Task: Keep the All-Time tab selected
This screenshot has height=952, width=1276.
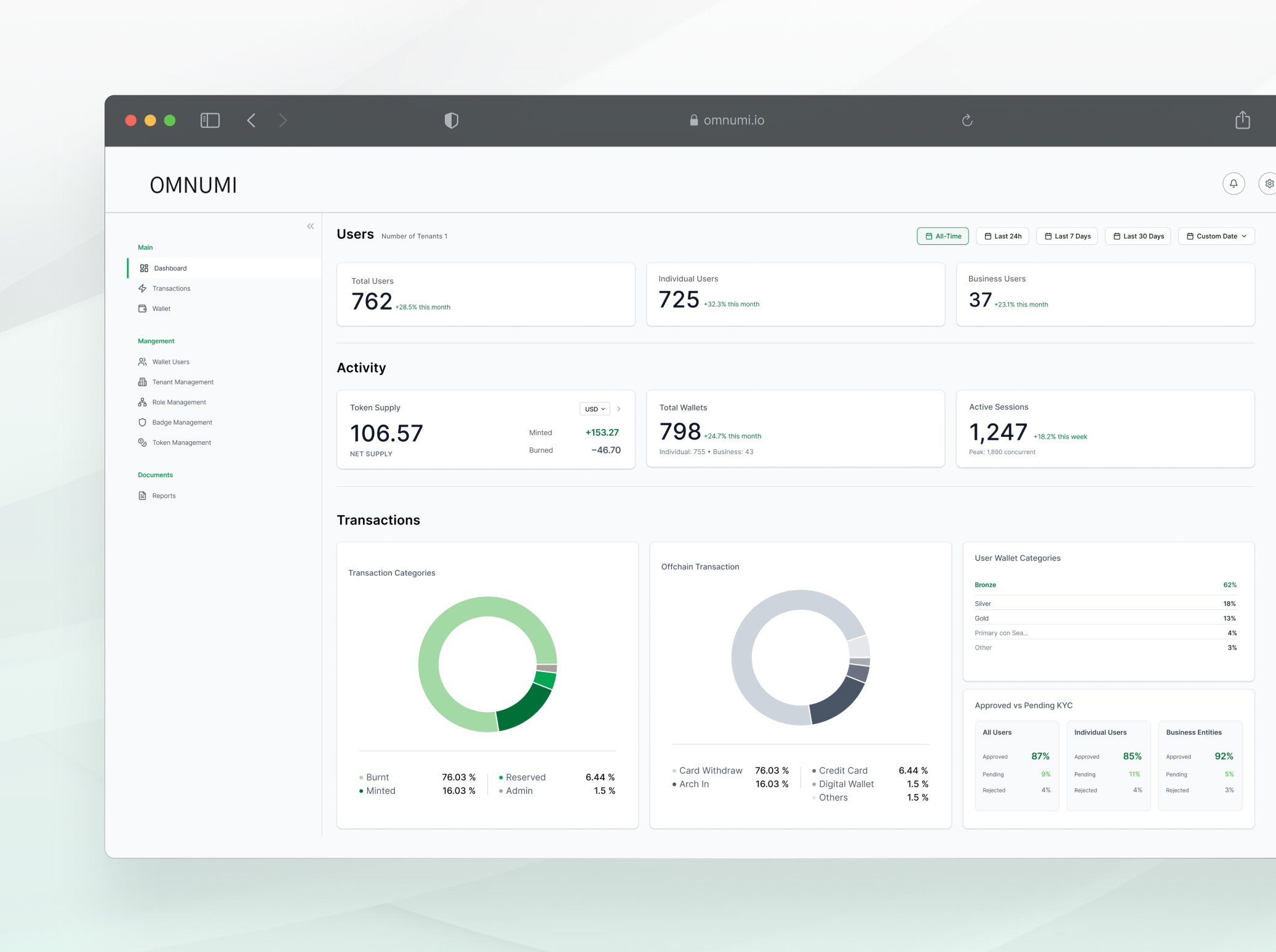Action: pos(943,236)
